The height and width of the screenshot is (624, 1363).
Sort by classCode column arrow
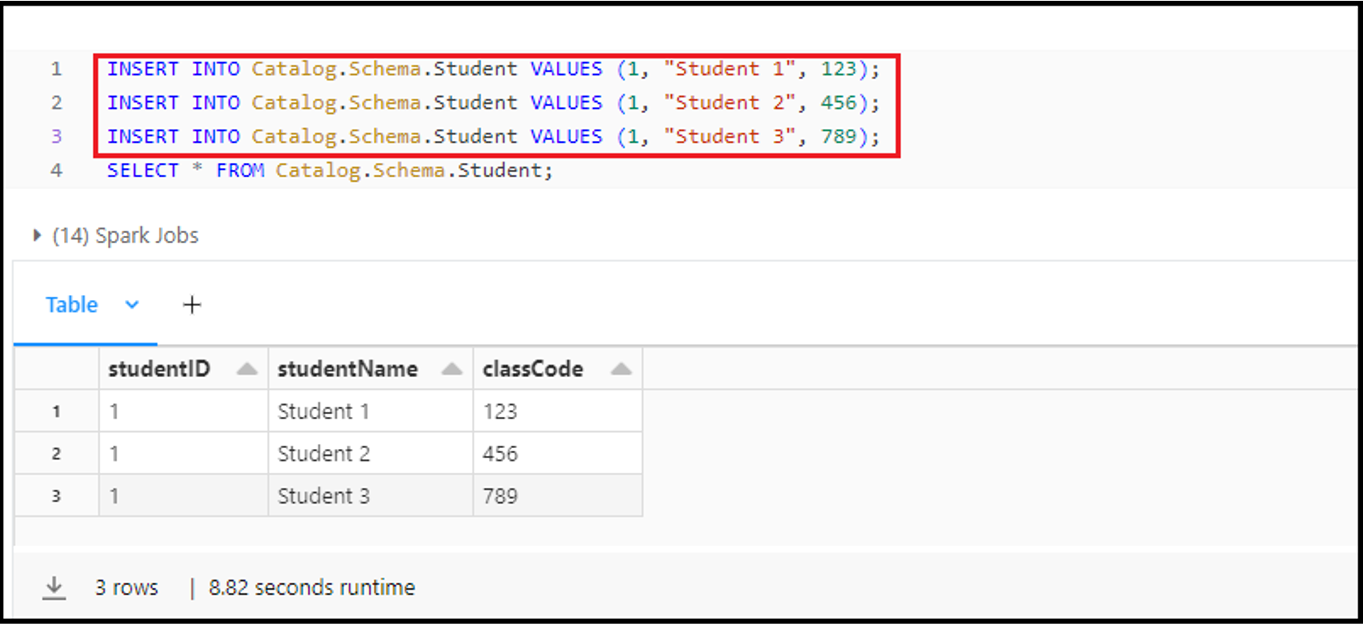621,369
